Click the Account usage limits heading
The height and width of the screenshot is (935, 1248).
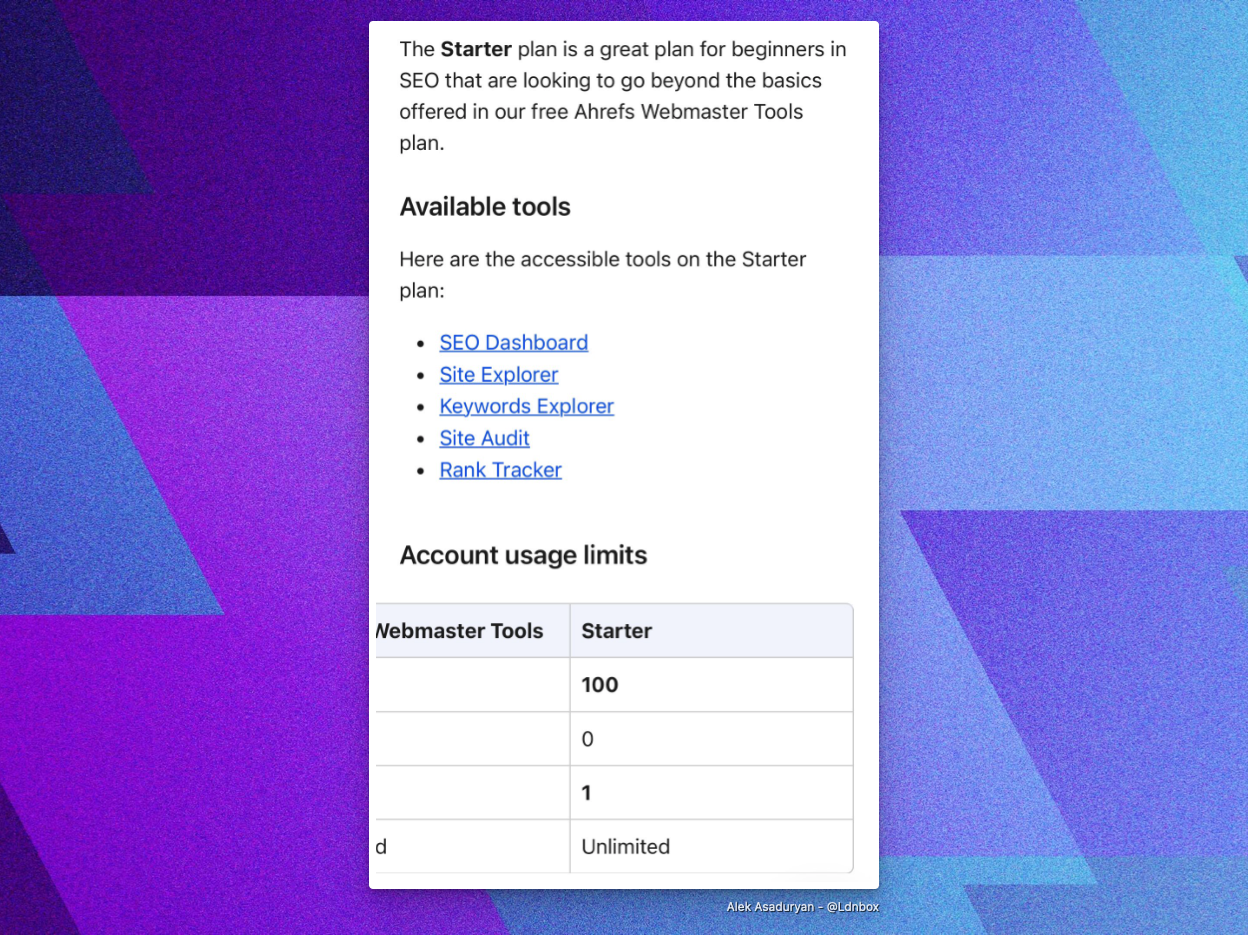click(x=523, y=555)
